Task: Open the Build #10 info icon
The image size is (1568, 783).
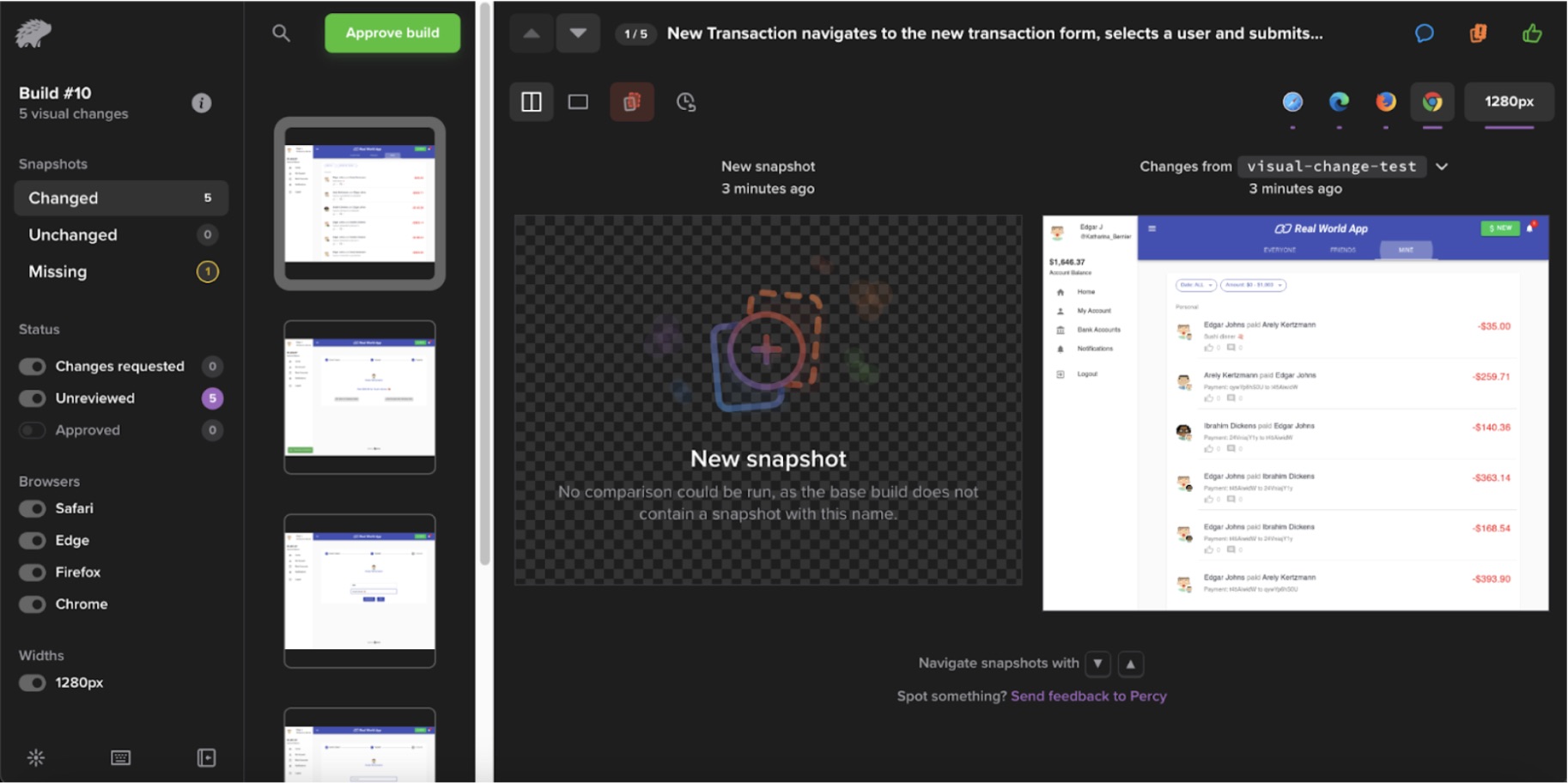Action: (201, 103)
